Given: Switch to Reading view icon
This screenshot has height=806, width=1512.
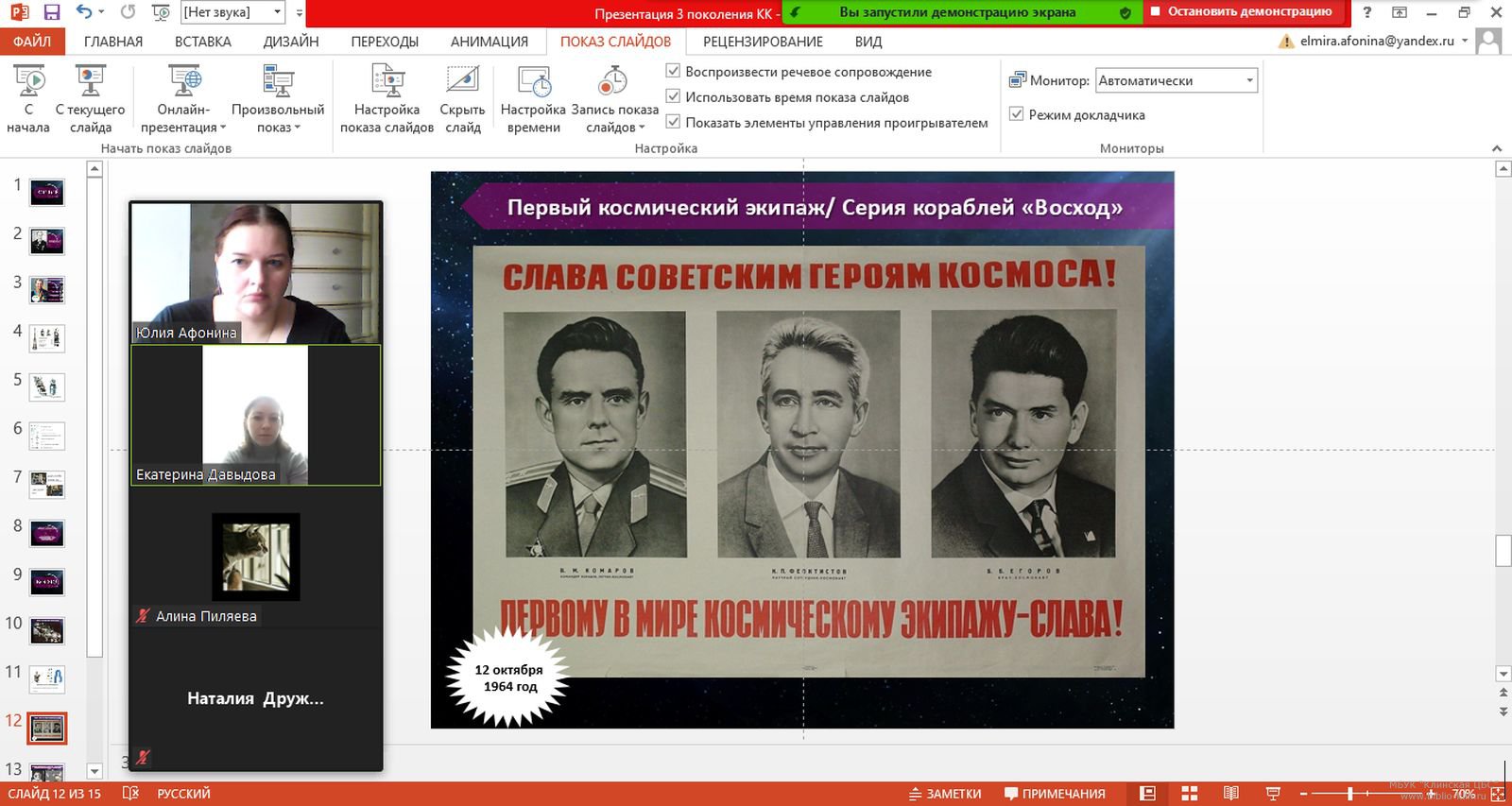Looking at the screenshot, I should coord(1230,794).
